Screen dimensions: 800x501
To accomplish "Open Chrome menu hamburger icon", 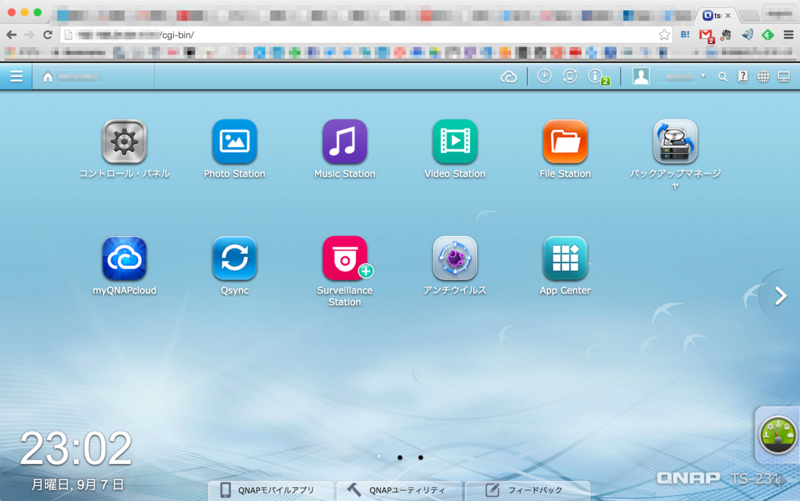I will click(788, 35).
